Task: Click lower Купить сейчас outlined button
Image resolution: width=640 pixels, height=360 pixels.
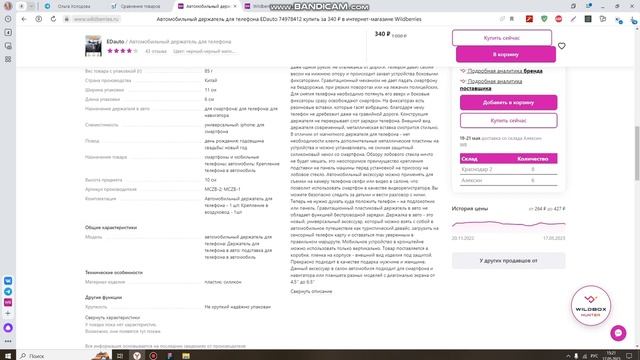Action: click(508, 120)
